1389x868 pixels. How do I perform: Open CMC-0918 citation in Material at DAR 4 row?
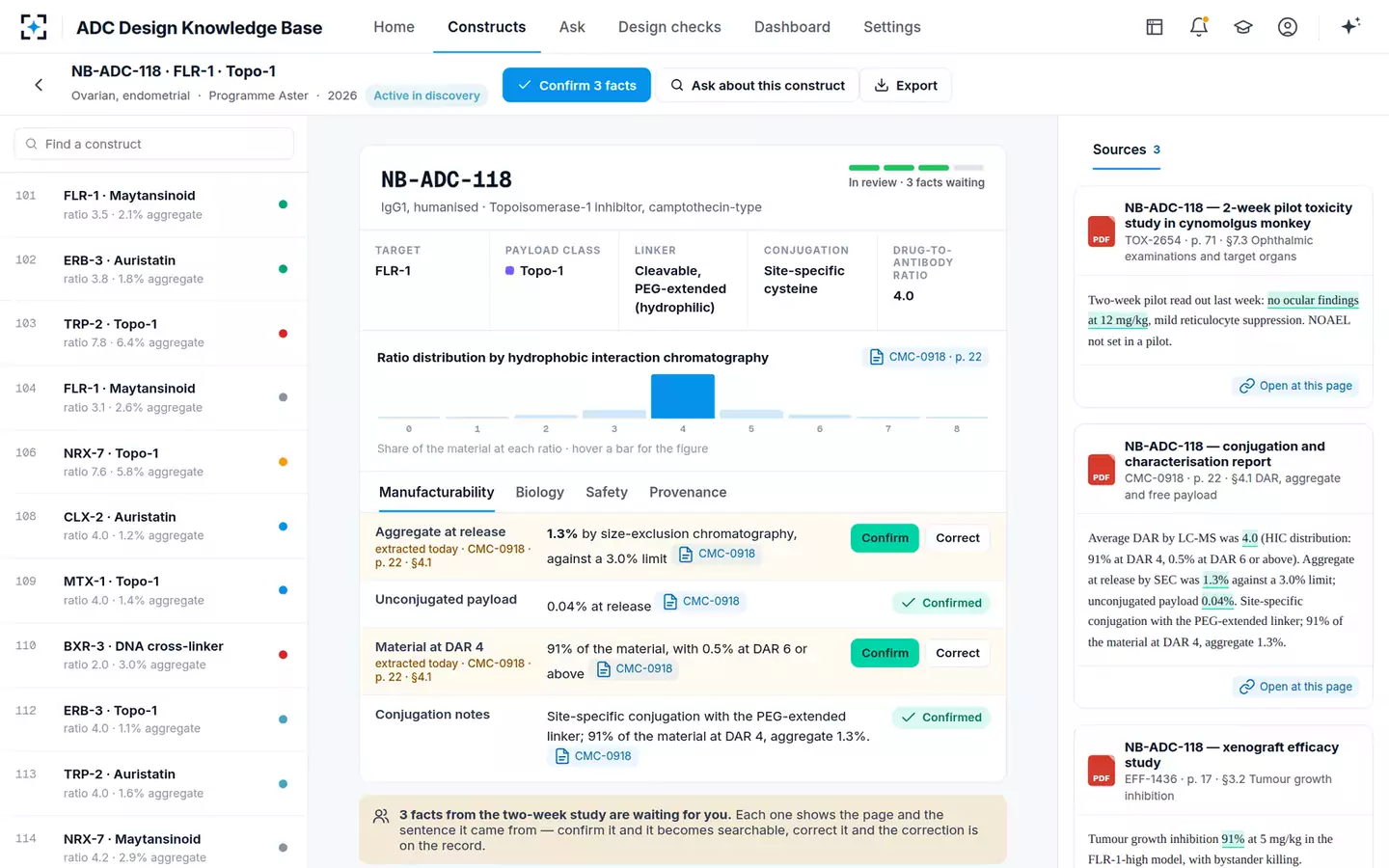point(634,668)
